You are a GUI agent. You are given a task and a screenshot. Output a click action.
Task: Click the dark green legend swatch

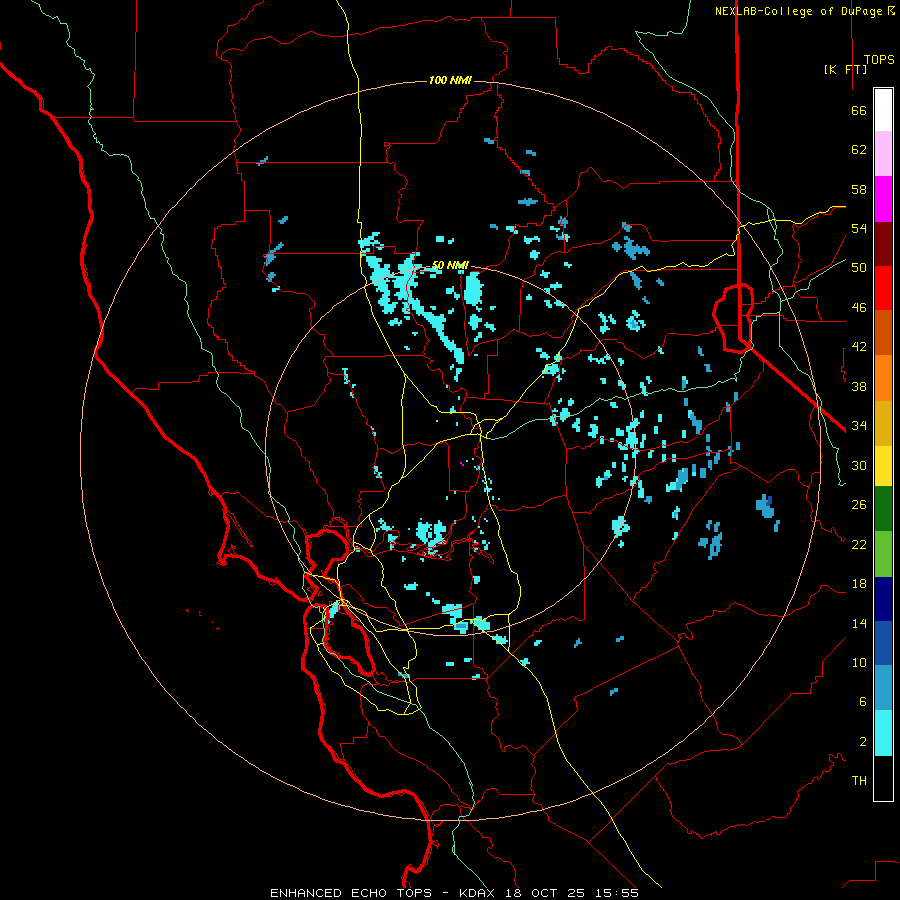883,509
